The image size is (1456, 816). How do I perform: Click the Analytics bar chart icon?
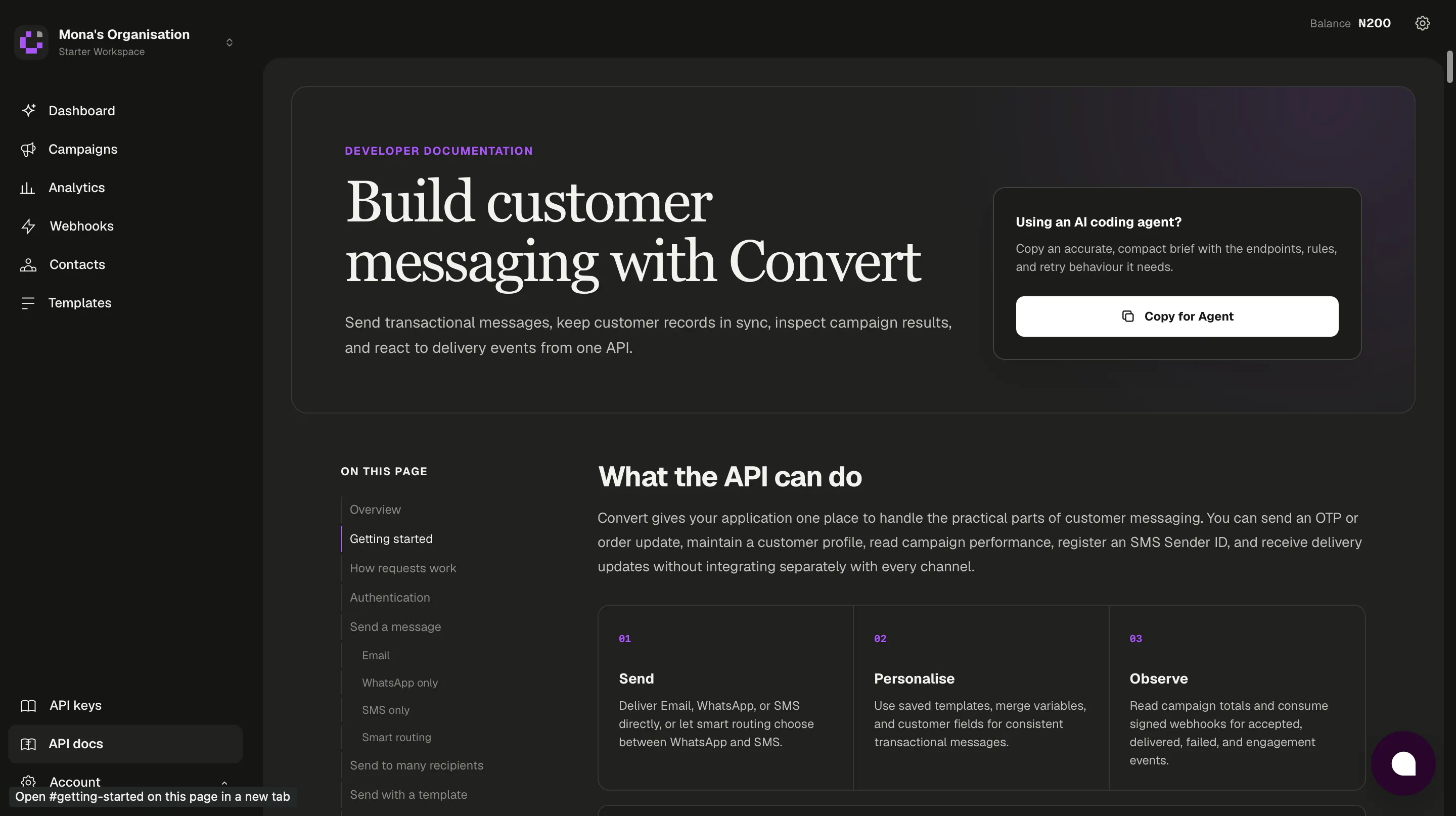click(x=28, y=188)
